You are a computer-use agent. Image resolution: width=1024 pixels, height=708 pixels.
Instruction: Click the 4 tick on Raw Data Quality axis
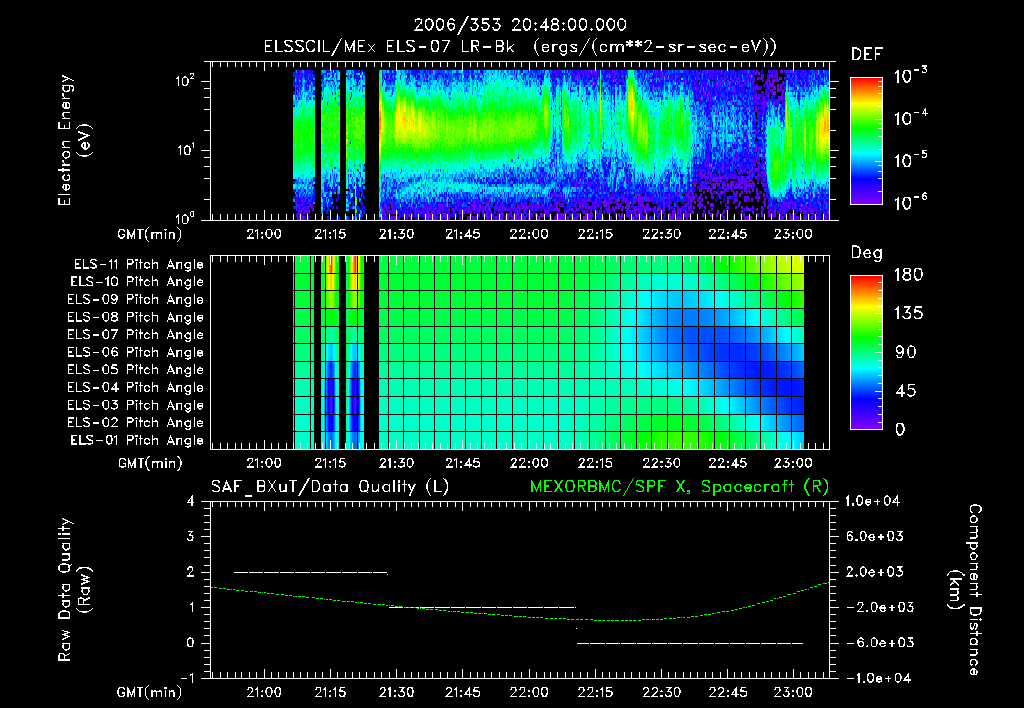(x=191, y=501)
